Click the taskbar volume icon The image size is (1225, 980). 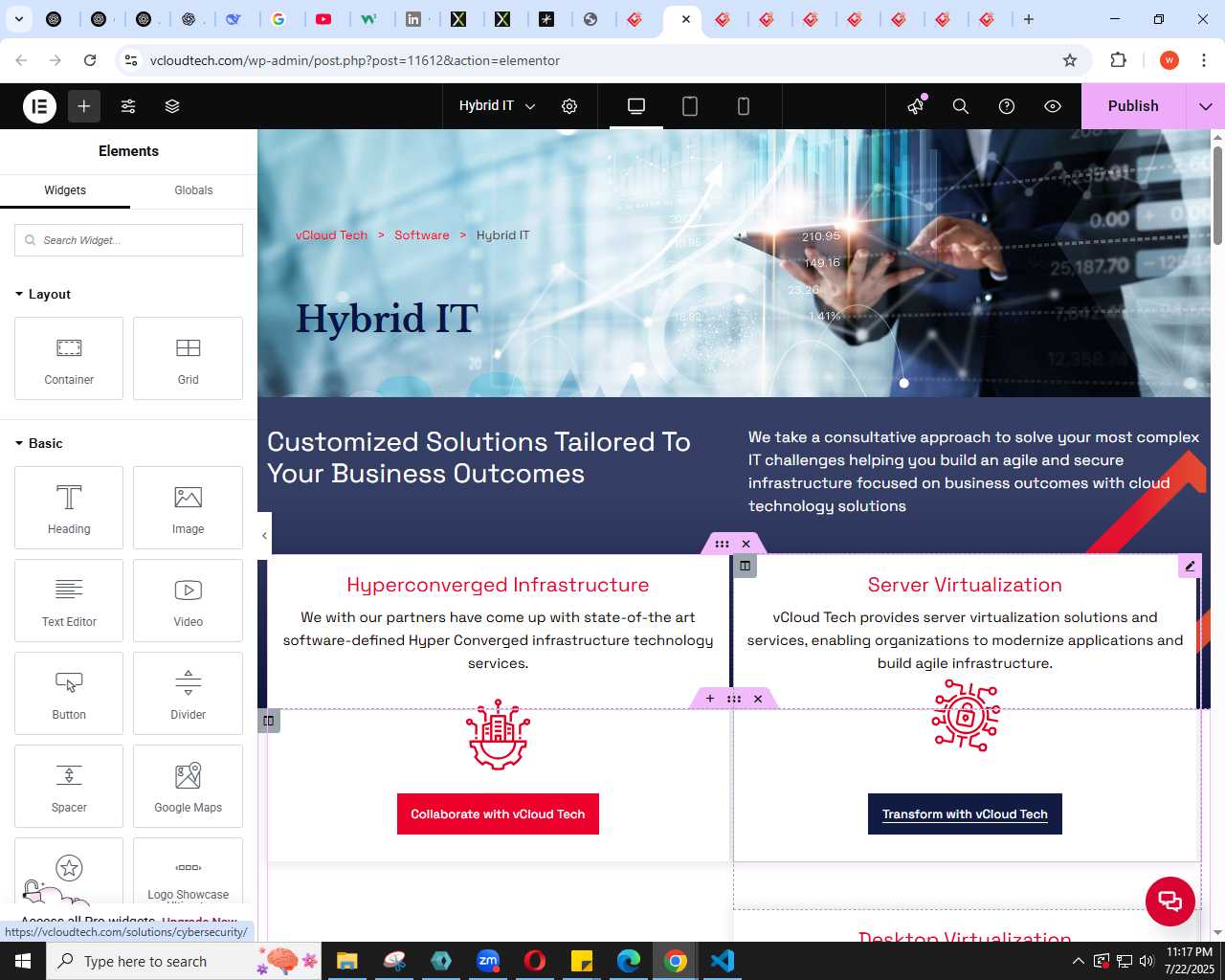pos(1147,961)
